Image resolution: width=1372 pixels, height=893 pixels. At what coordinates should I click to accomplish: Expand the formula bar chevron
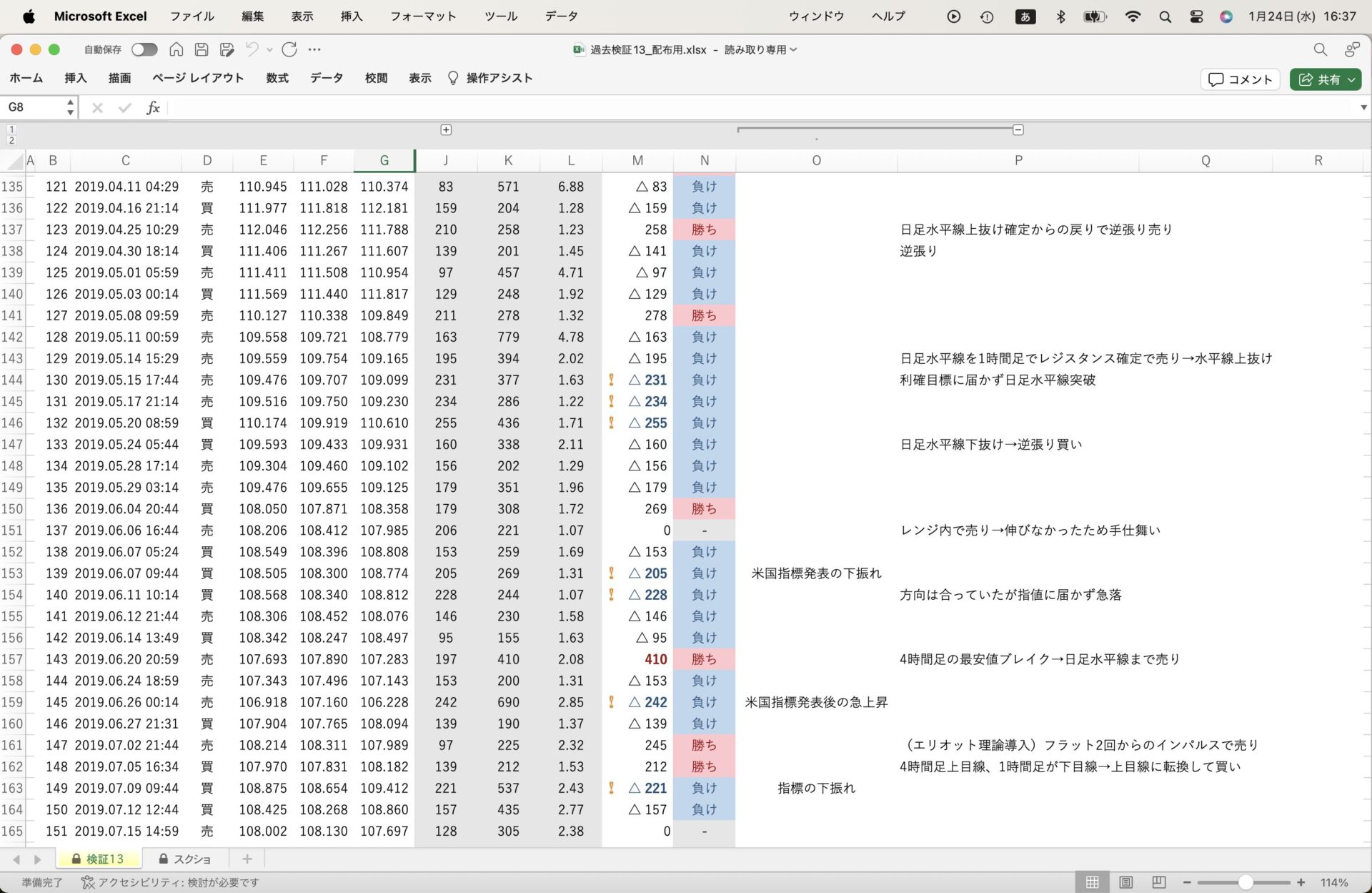1363,108
